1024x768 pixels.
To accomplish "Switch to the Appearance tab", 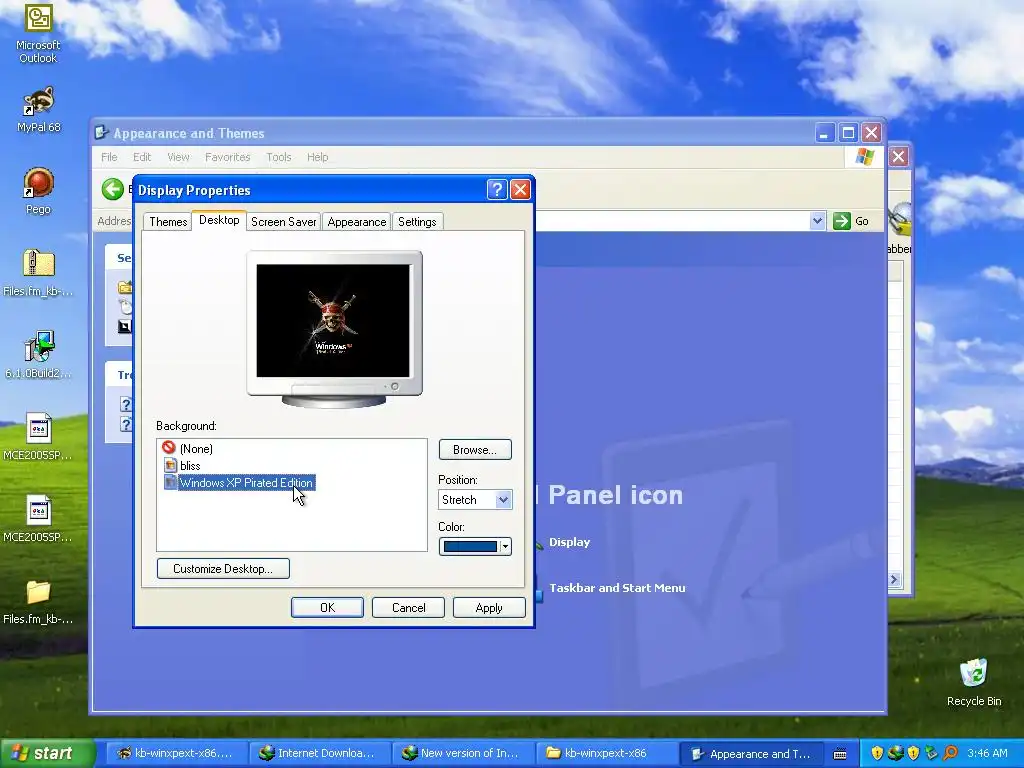I will click(357, 221).
